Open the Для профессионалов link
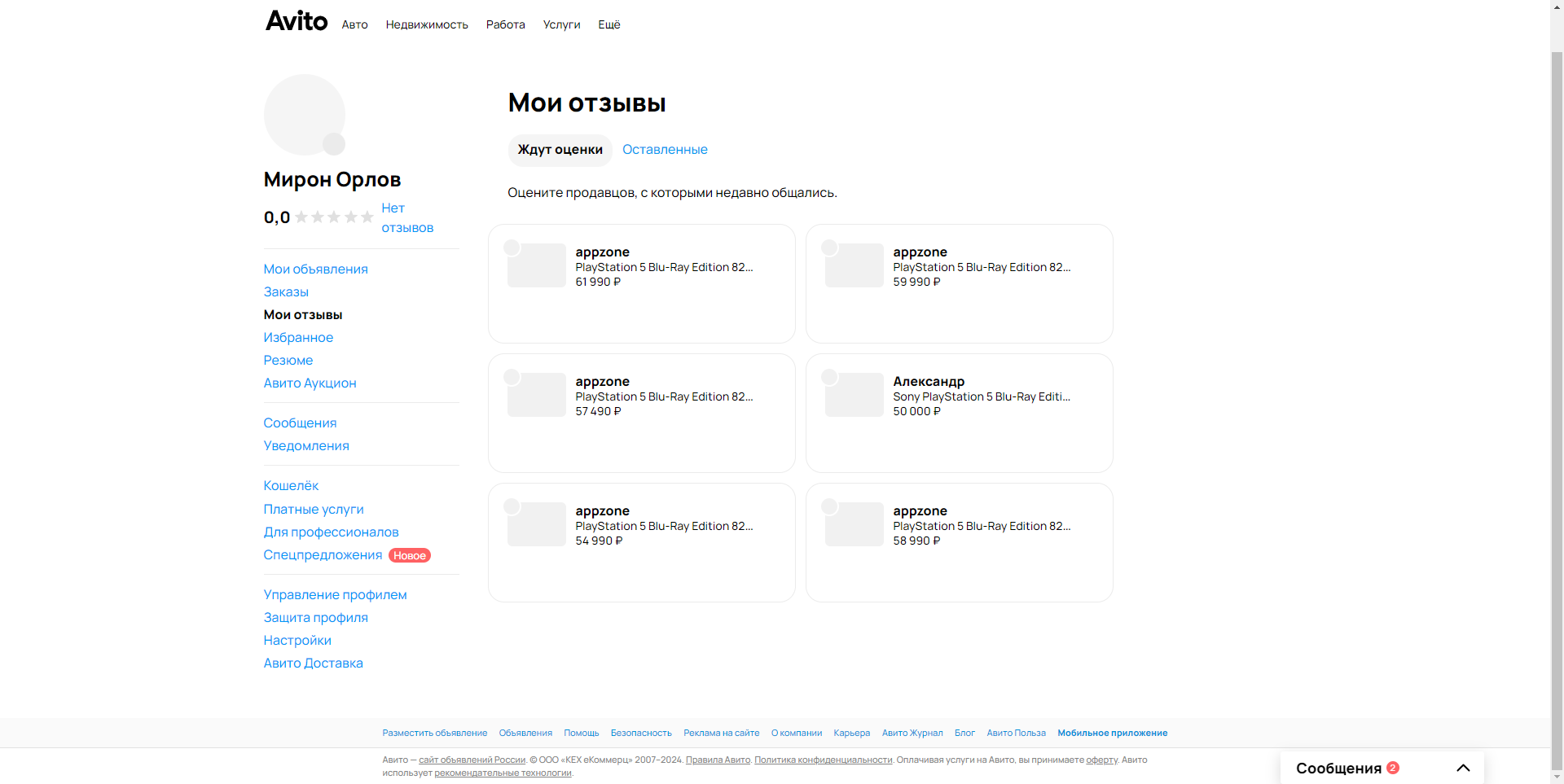The height and width of the screenshot is (784, 1564). (x=332, y=532)
